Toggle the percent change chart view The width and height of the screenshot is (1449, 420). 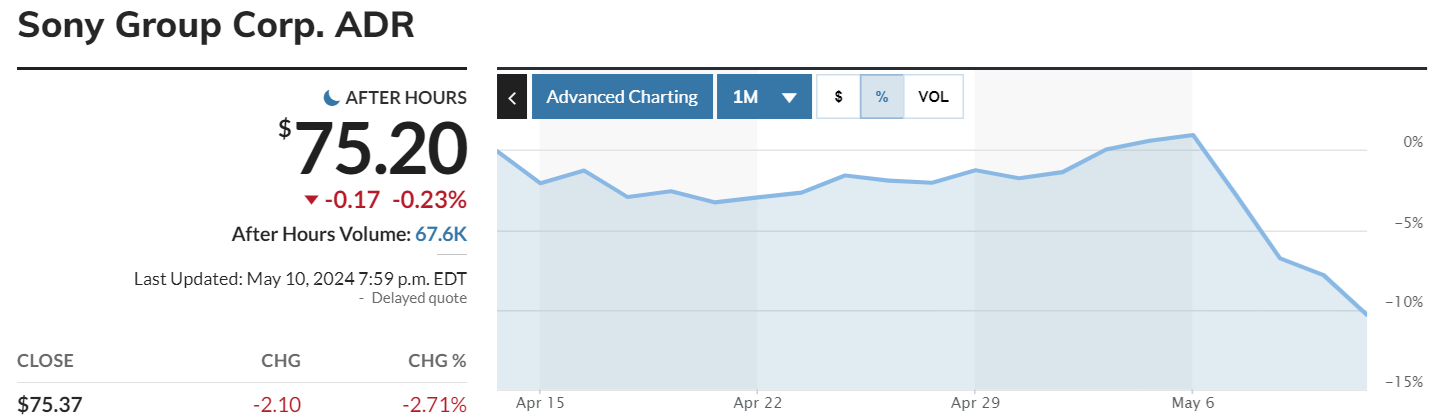click(x=882, y=97)
